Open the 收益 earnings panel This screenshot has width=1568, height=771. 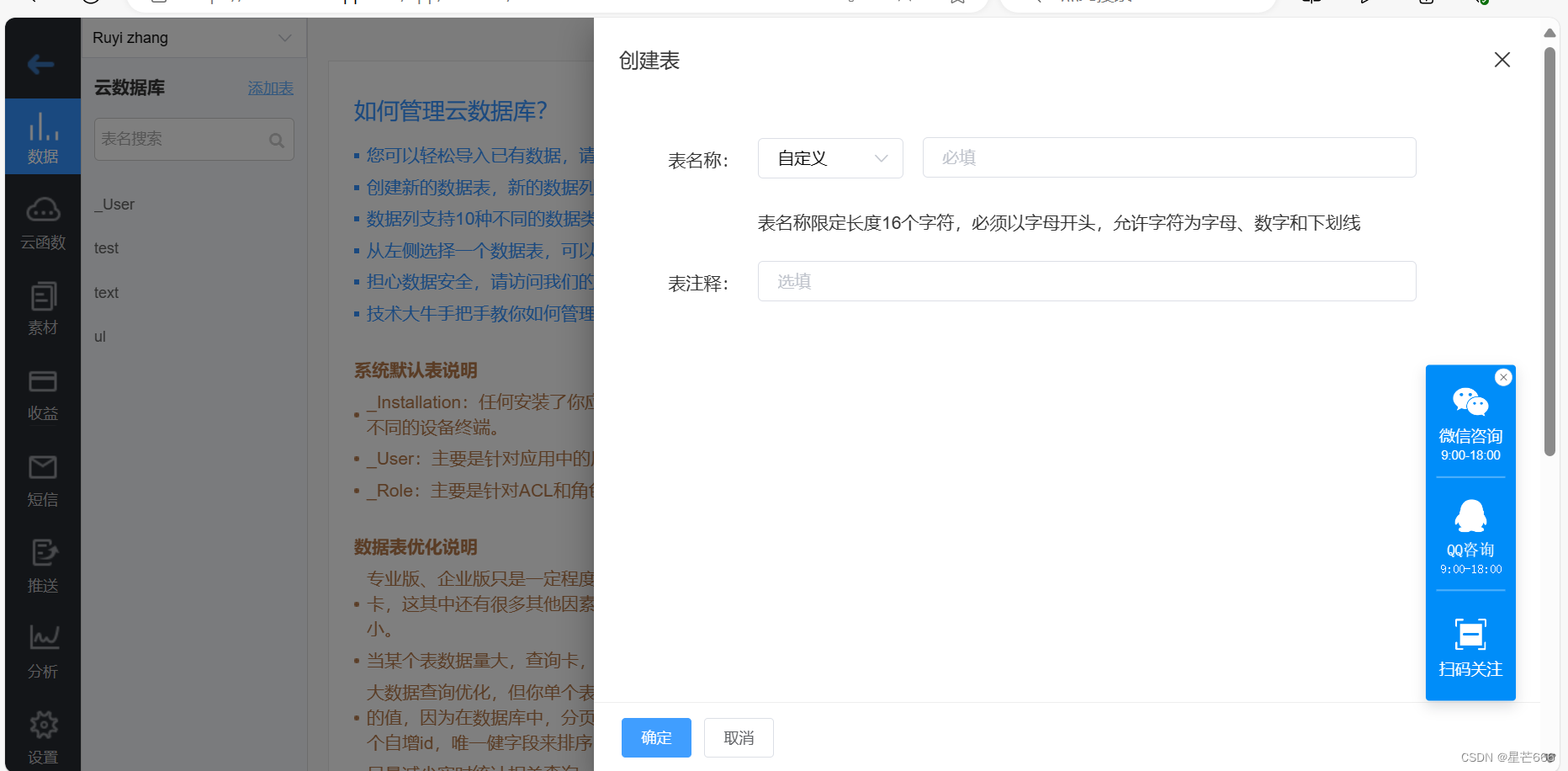tap(42, 394)
